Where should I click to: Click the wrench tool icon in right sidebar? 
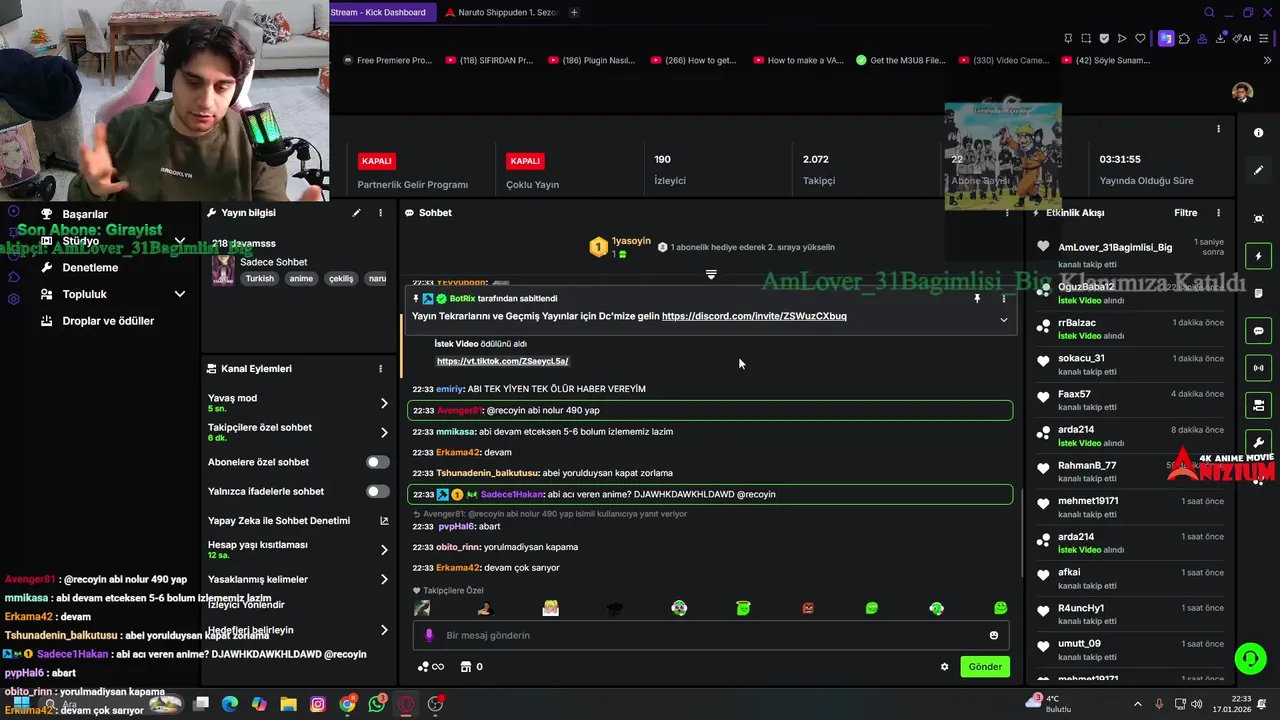tap(1258, 442)
